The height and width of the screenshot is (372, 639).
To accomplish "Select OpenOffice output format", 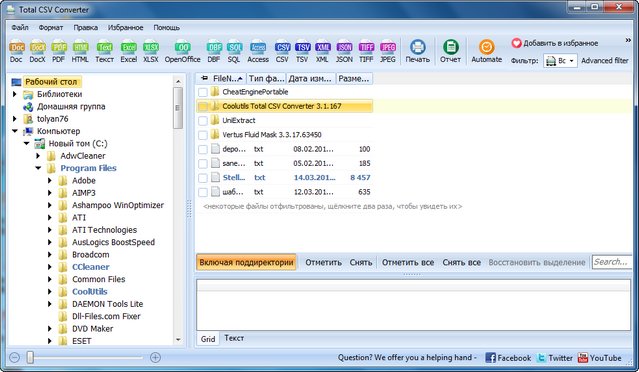I will pyautogui.click(x=183, y=52).
